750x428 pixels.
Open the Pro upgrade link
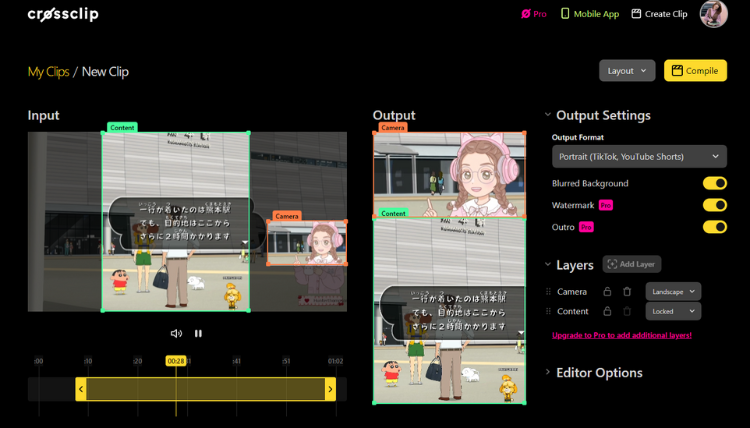(534, 14)
